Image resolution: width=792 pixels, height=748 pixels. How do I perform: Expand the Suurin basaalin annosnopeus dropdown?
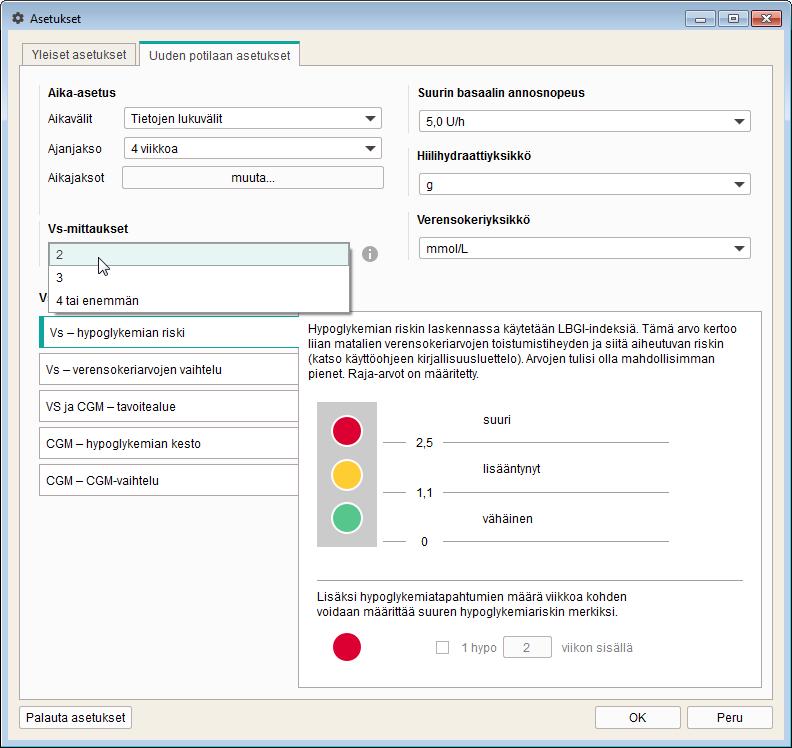tap(584, 121)
